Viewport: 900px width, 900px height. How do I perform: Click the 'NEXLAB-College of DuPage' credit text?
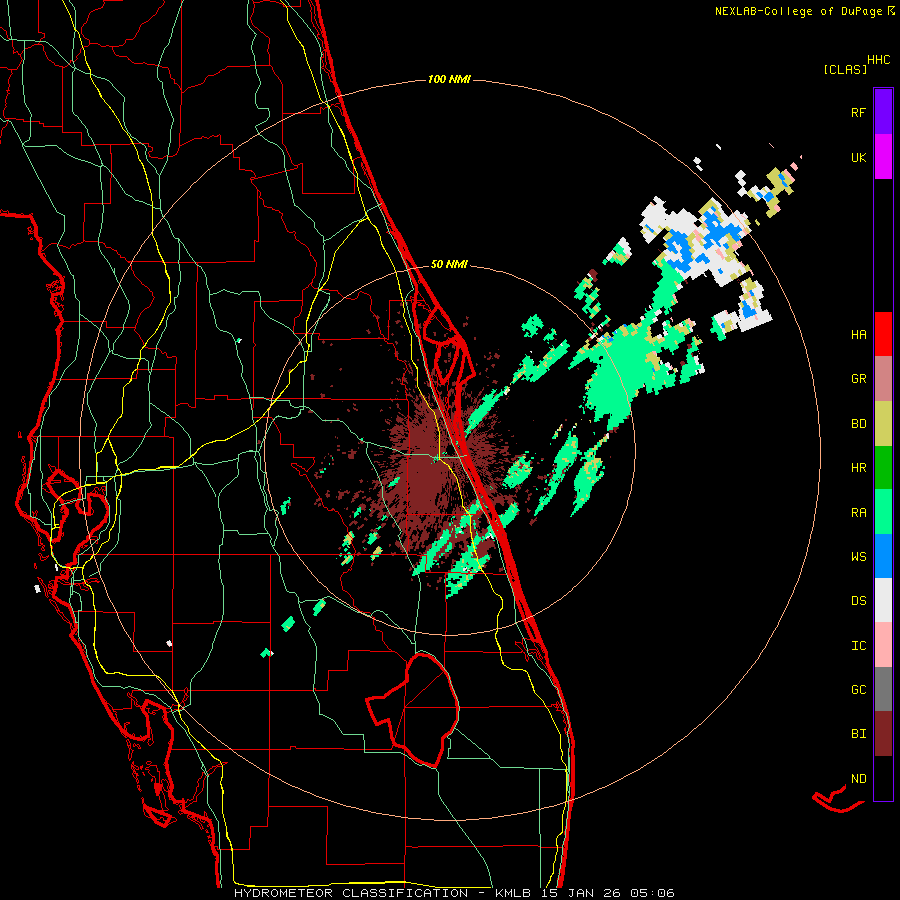[798, 11]
